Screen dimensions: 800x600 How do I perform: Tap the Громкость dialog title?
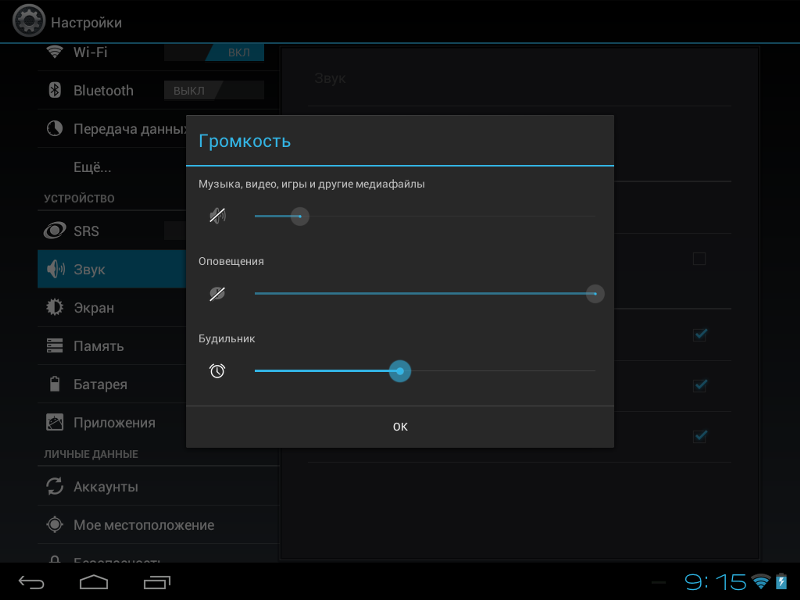tap(244, 141)
